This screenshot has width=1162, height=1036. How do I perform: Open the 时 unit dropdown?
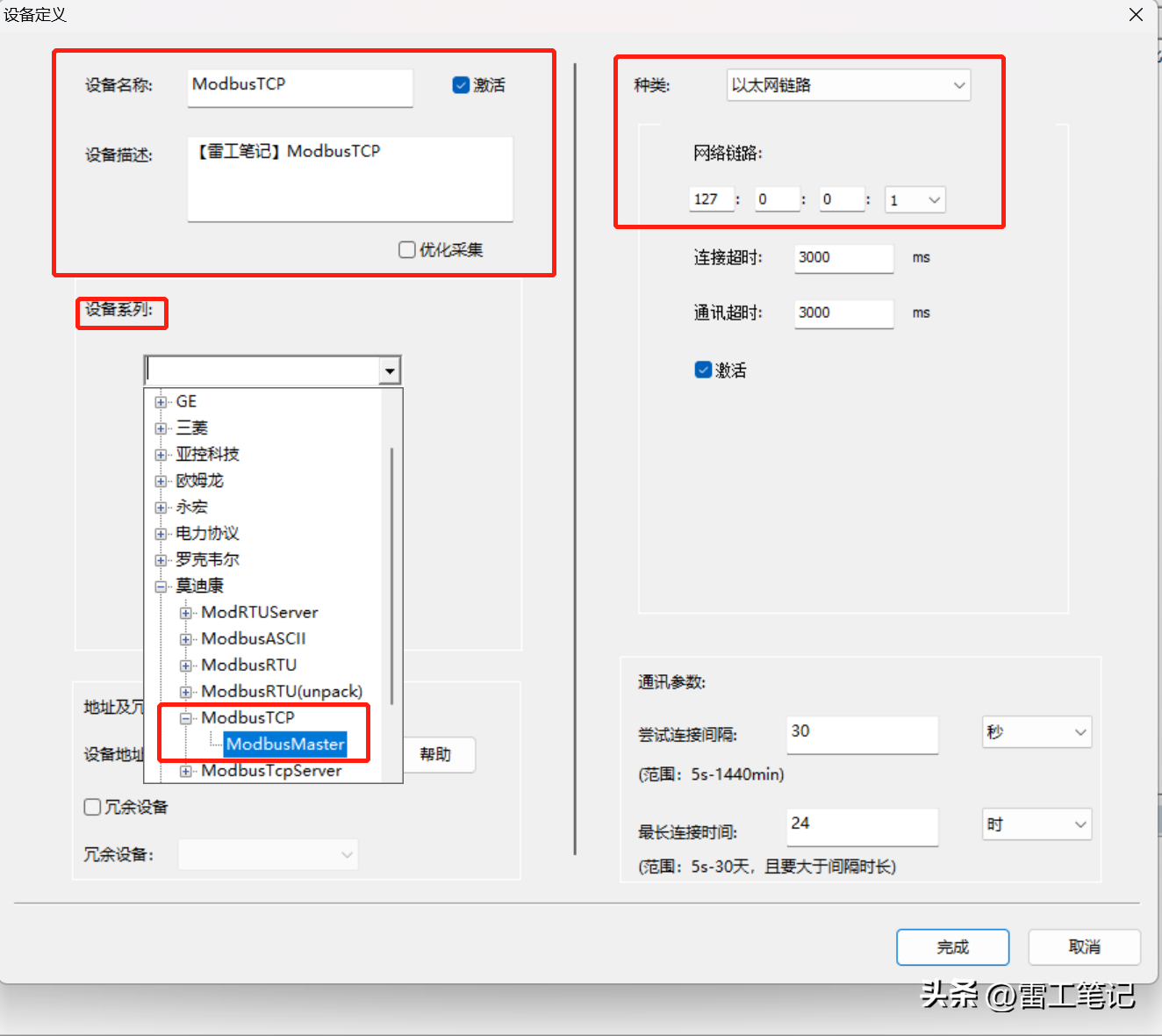[x=1036, y=824]
